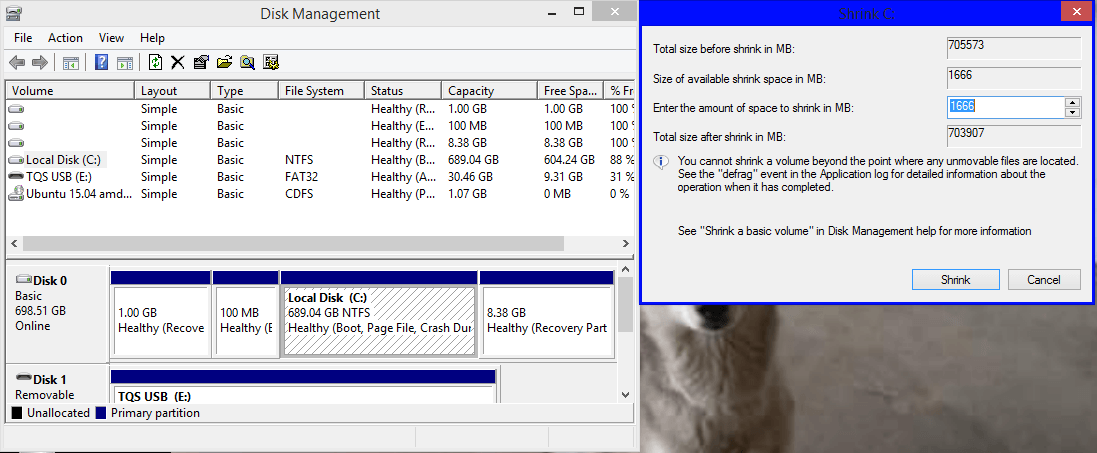Click the Back arrow toolbar icon
The height and width of the screenshot is (453, 1097).
(17, 62)
